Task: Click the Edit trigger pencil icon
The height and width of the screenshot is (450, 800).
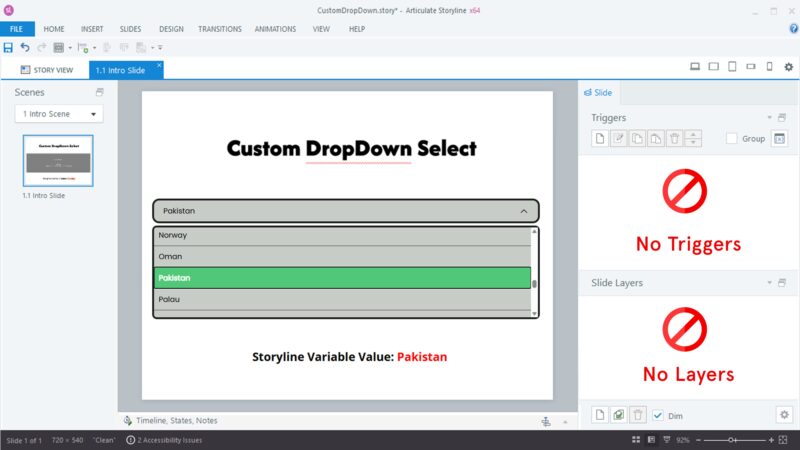Action: 618,138
